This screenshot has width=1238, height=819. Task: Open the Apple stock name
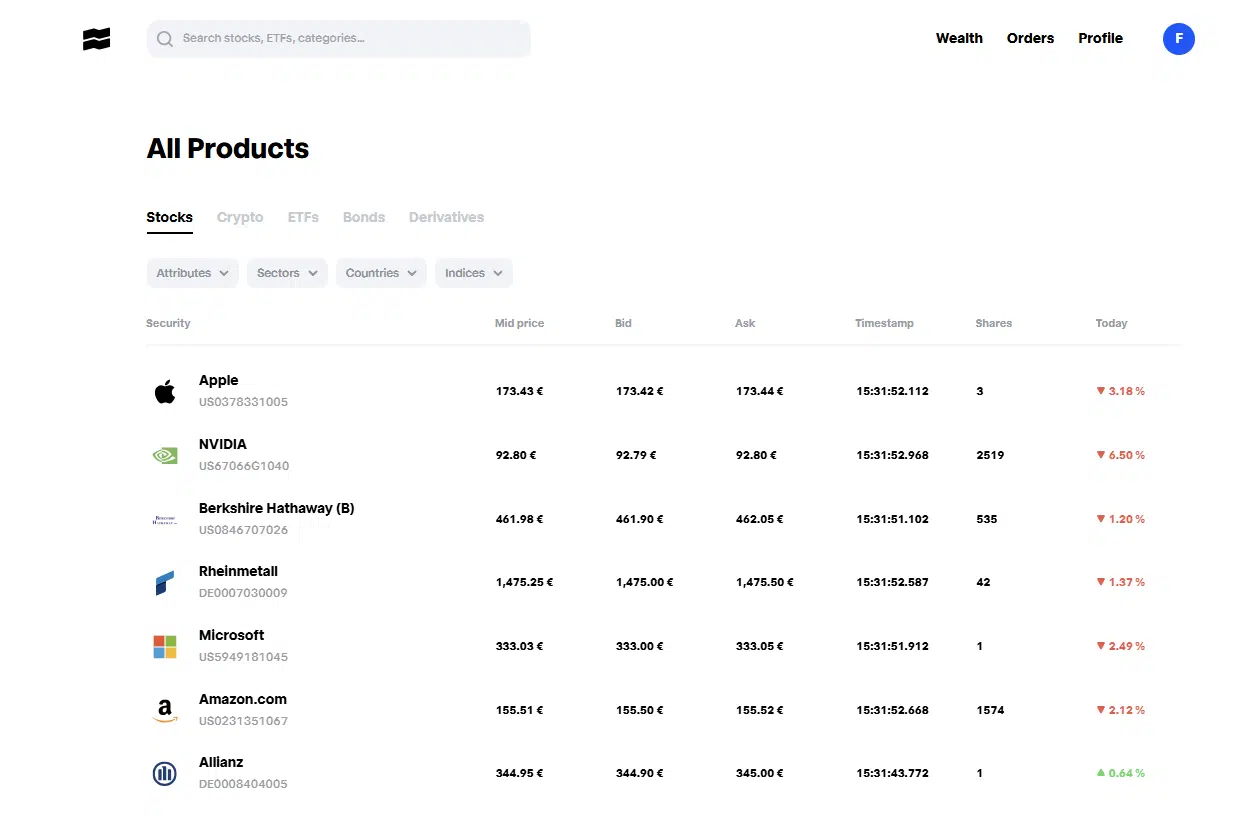[x=218, y=380]
